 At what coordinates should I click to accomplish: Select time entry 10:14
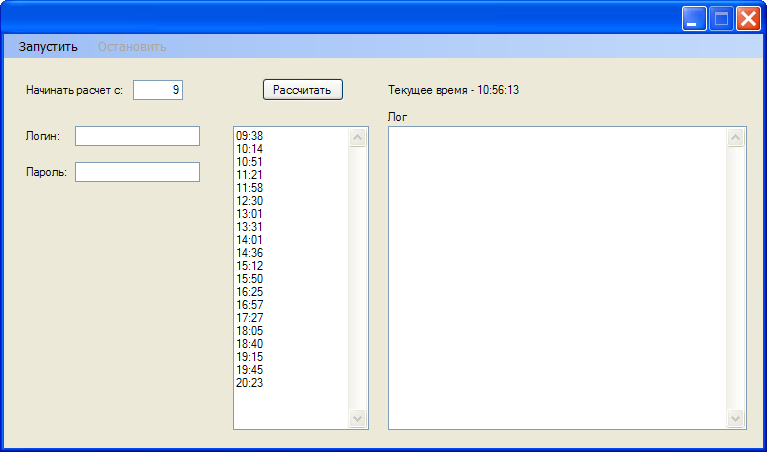[x=249, y=149]
